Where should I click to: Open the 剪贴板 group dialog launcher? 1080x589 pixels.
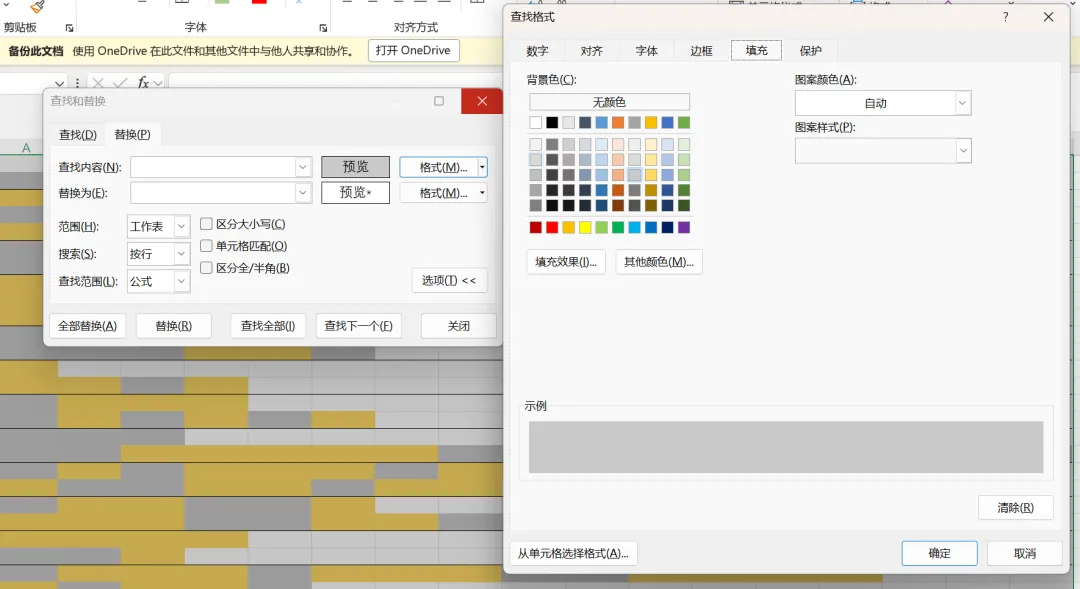[70, 28]
